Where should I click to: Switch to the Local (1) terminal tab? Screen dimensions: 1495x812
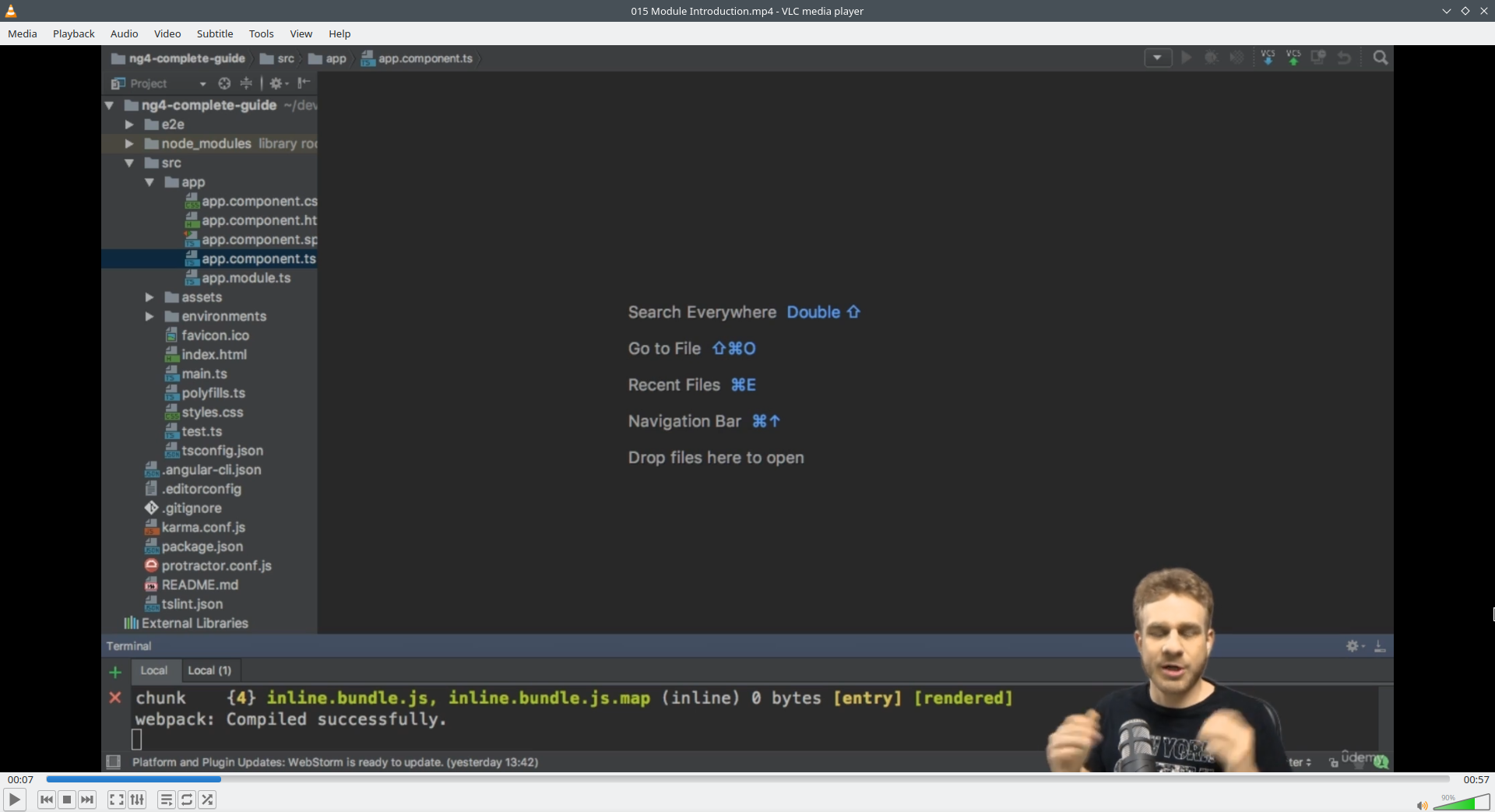pos(209,670)
